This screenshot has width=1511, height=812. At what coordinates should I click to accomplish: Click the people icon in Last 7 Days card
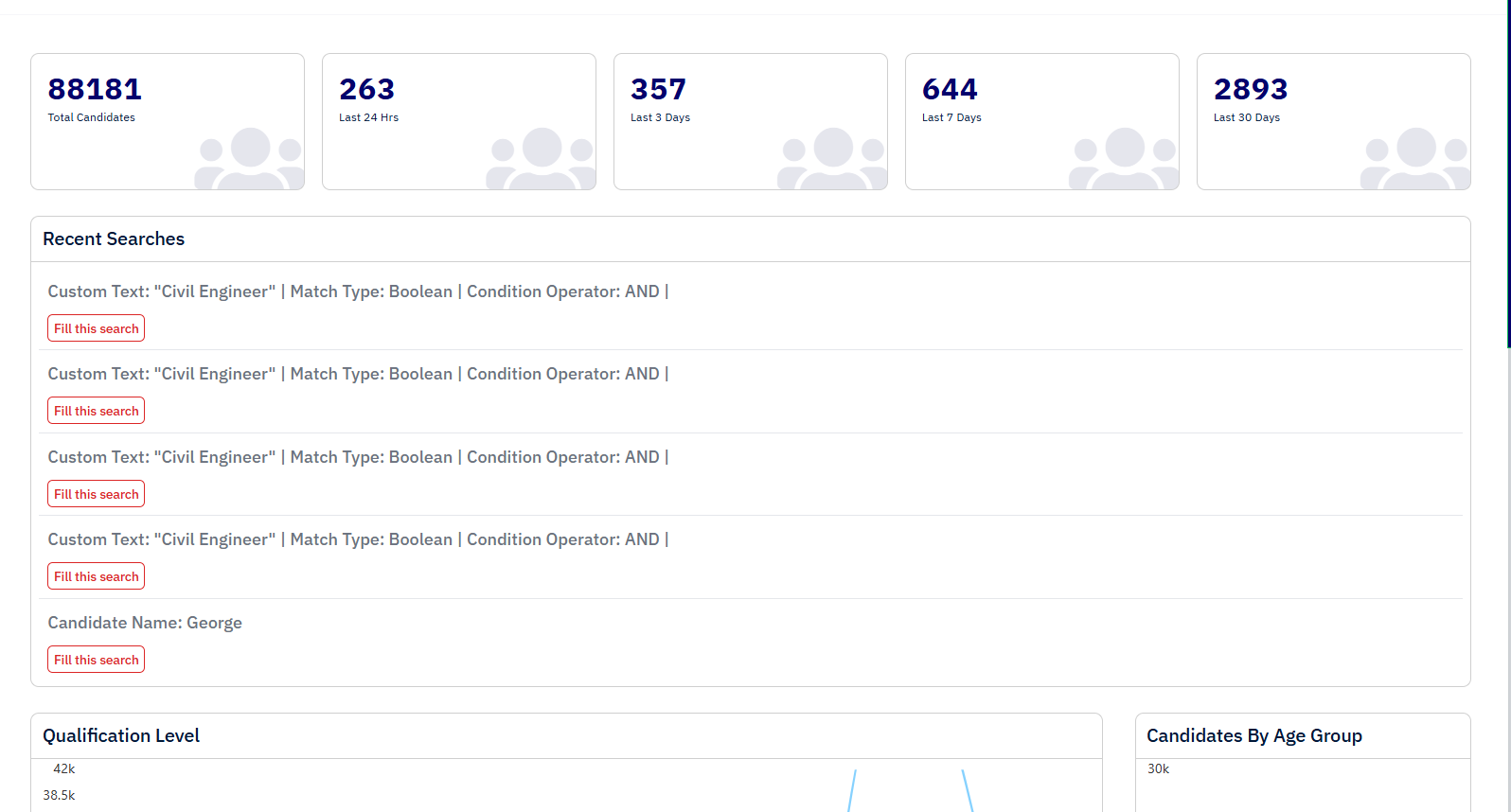1125,158
